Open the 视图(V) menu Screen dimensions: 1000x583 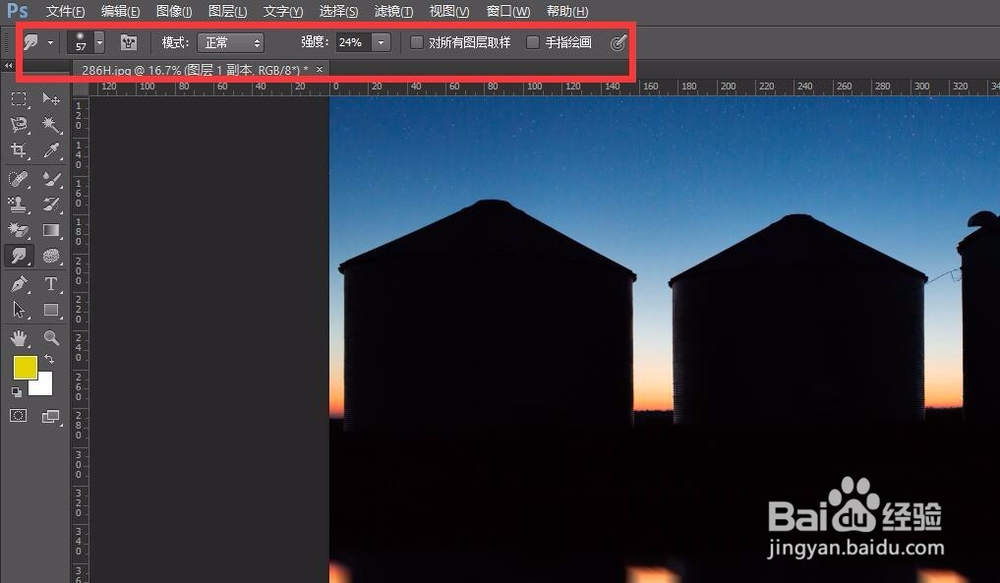click(449, 11)
